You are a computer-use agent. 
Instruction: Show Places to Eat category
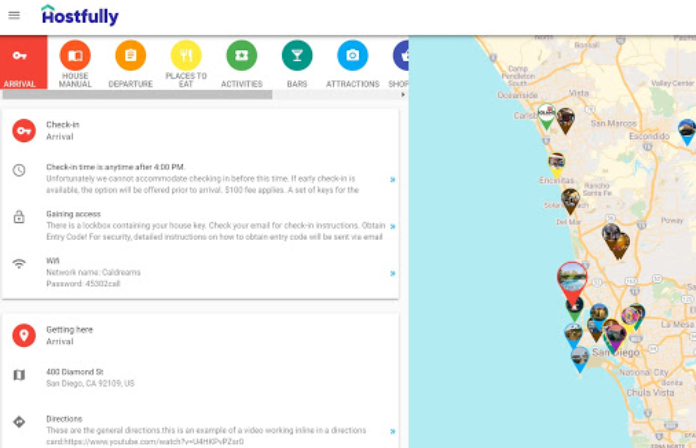tap(186, 63)
